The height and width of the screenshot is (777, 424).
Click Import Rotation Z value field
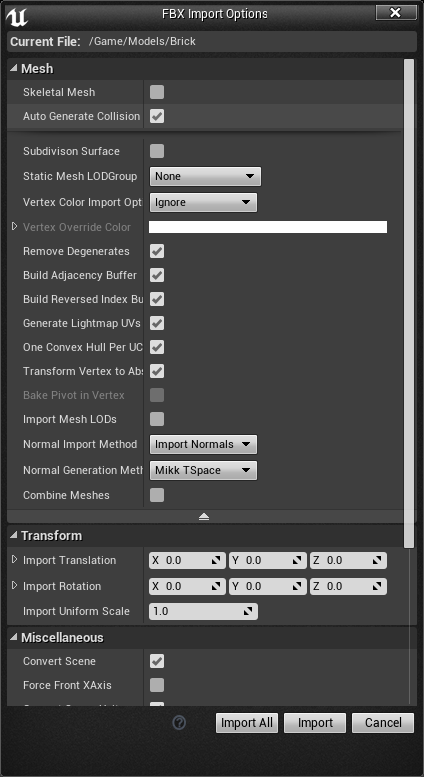point(348,586)
